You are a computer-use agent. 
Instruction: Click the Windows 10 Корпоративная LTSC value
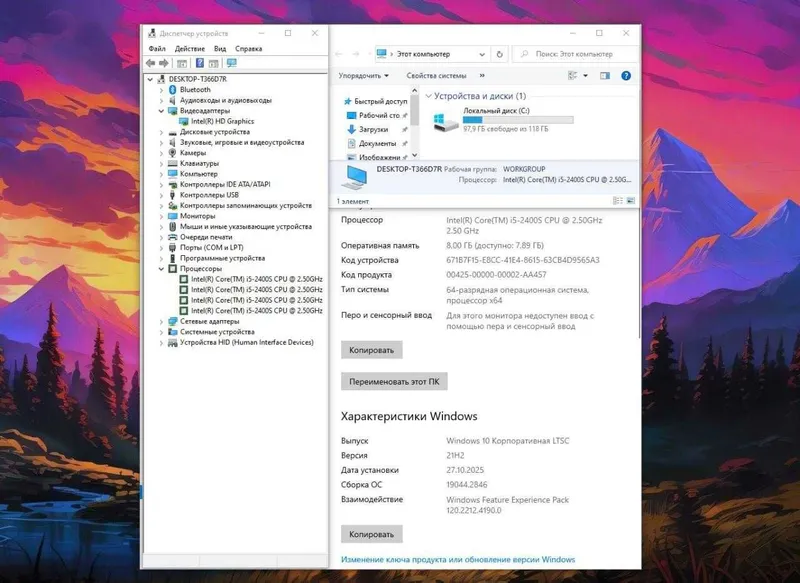point(508,441)
